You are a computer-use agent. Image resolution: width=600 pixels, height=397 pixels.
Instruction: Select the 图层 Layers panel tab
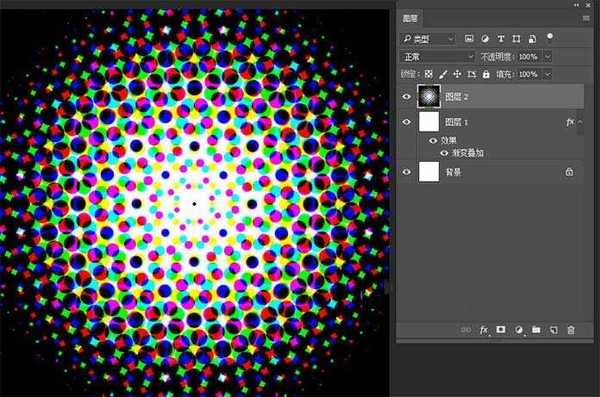coord(411,18)
